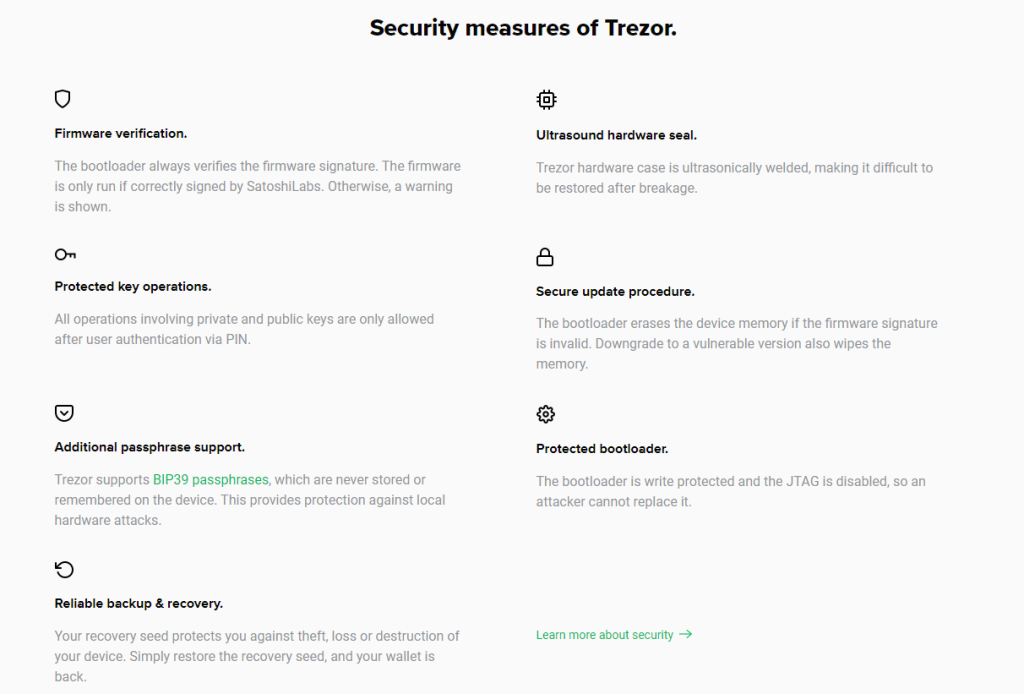Image resolution: width=1024 pixels, height=694 pixels.
Task: Open the BIP39 passphrases link
Action: tap(210, 479)
